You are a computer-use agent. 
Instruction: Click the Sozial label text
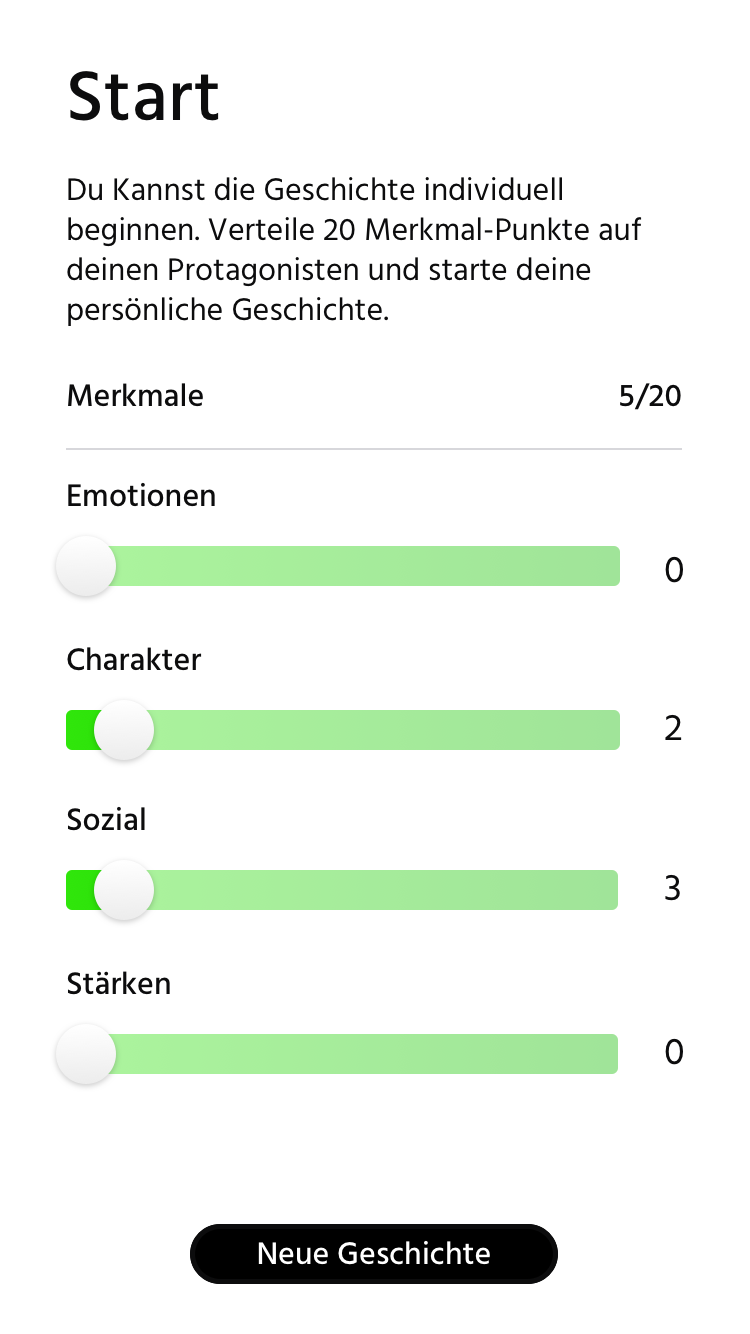[106, 820]
